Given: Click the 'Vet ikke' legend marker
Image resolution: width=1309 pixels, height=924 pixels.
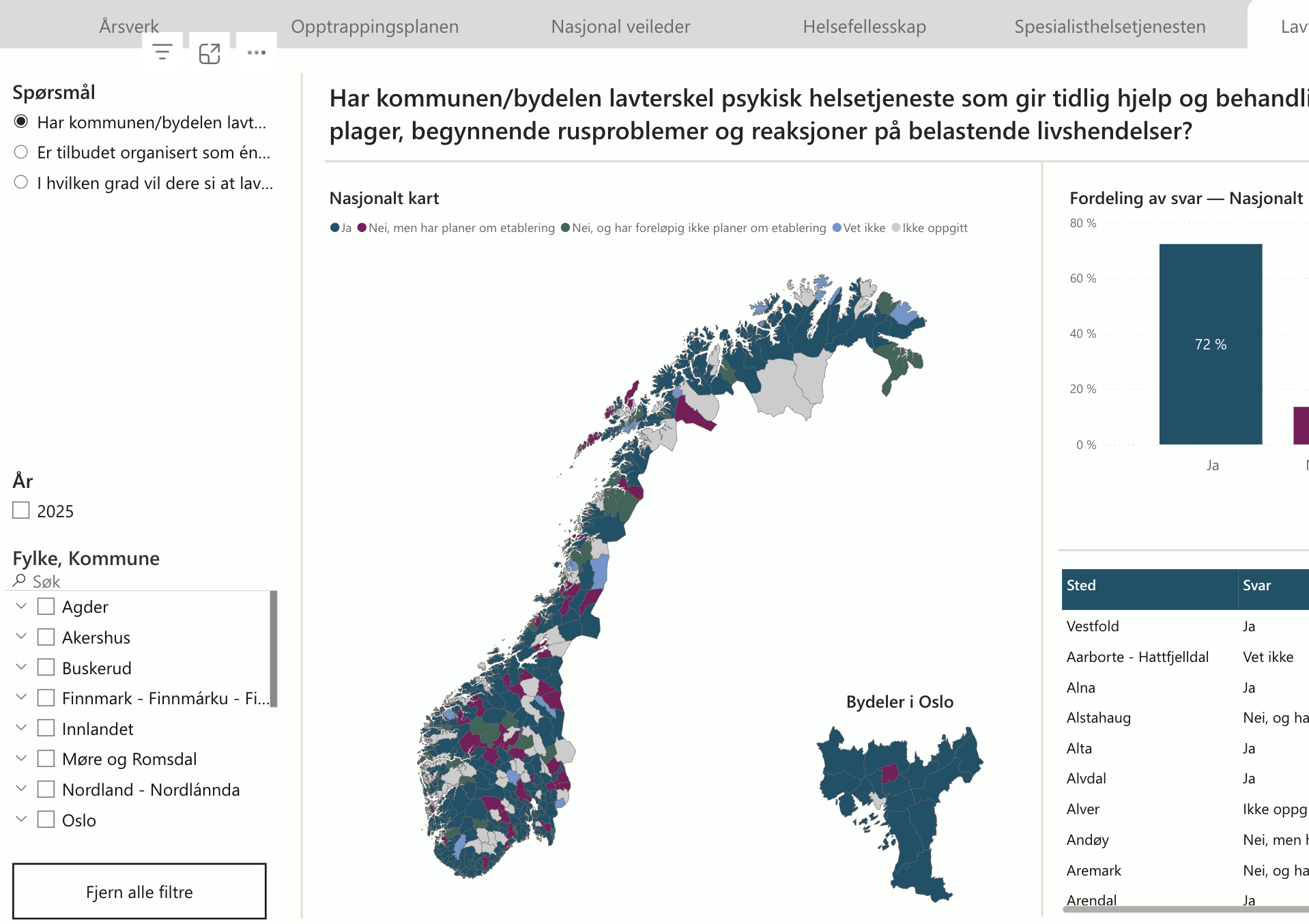Looking at the screenshot, I should click(837, 228).
